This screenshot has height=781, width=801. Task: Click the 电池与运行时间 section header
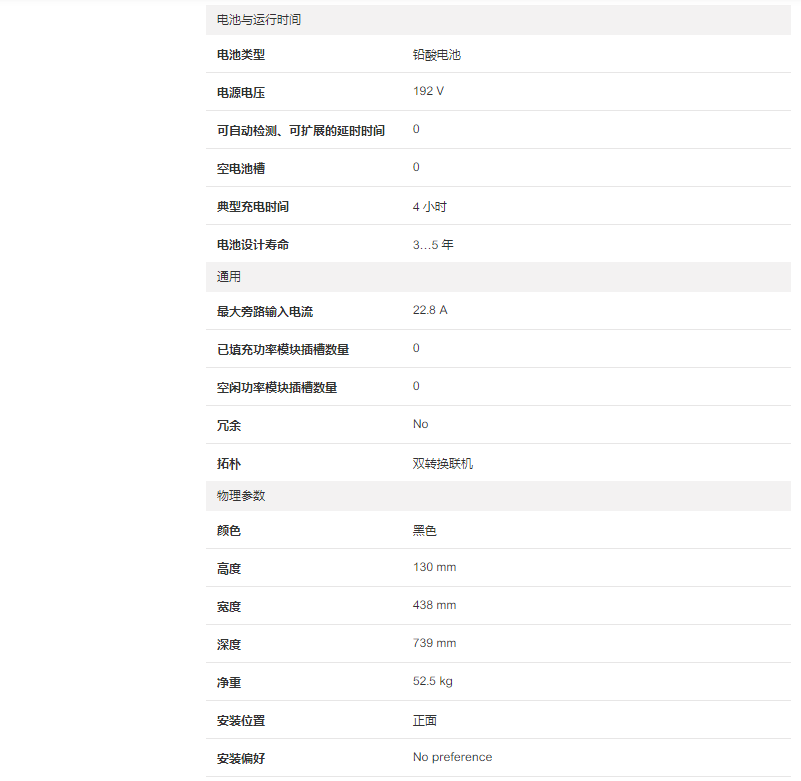pyautogui.click(x=259, y=20)
